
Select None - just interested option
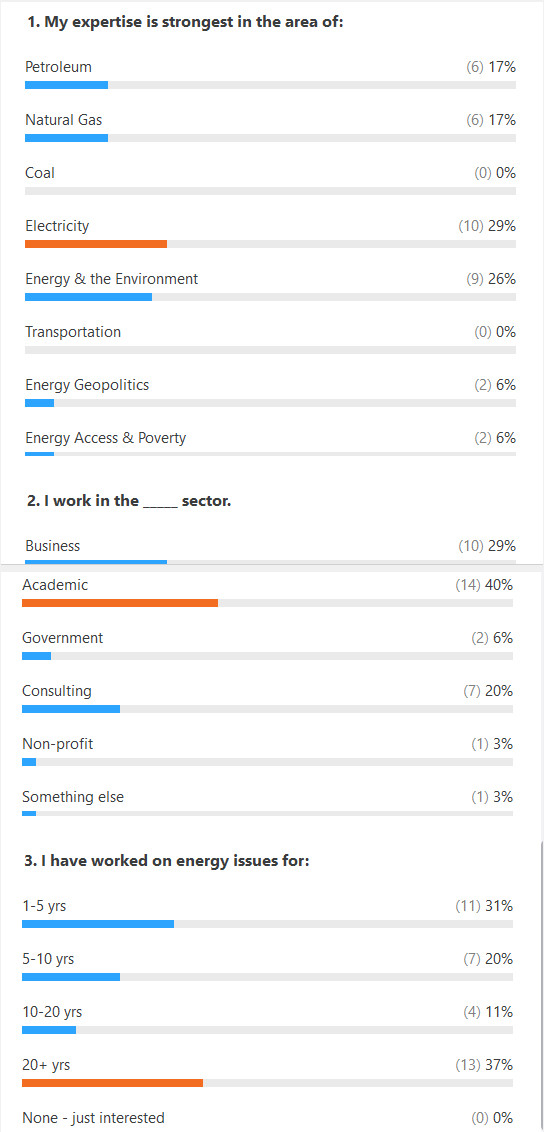94,1118
